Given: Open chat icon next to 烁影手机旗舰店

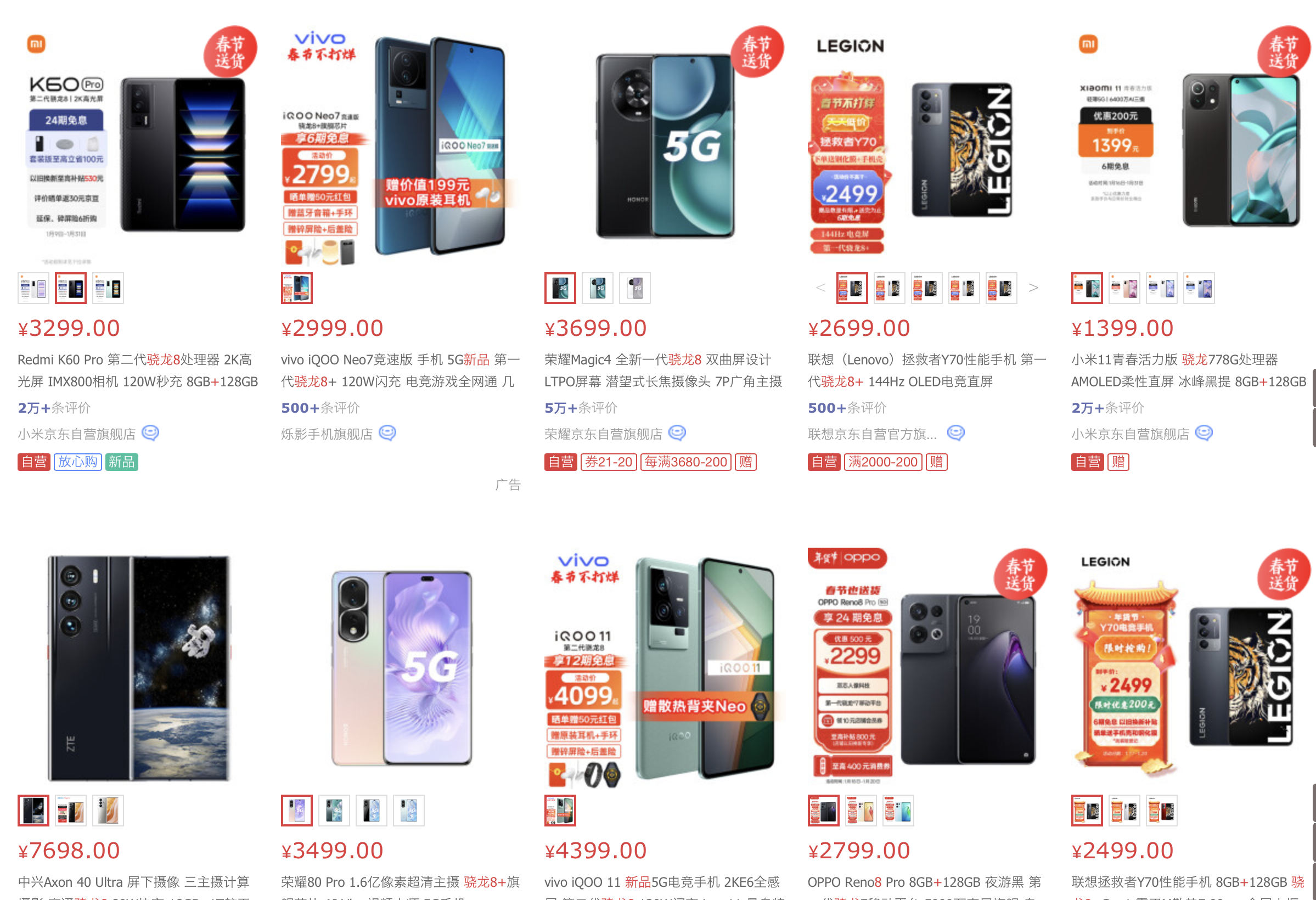Looking at the screenshot, I should [x=387, y=434].
